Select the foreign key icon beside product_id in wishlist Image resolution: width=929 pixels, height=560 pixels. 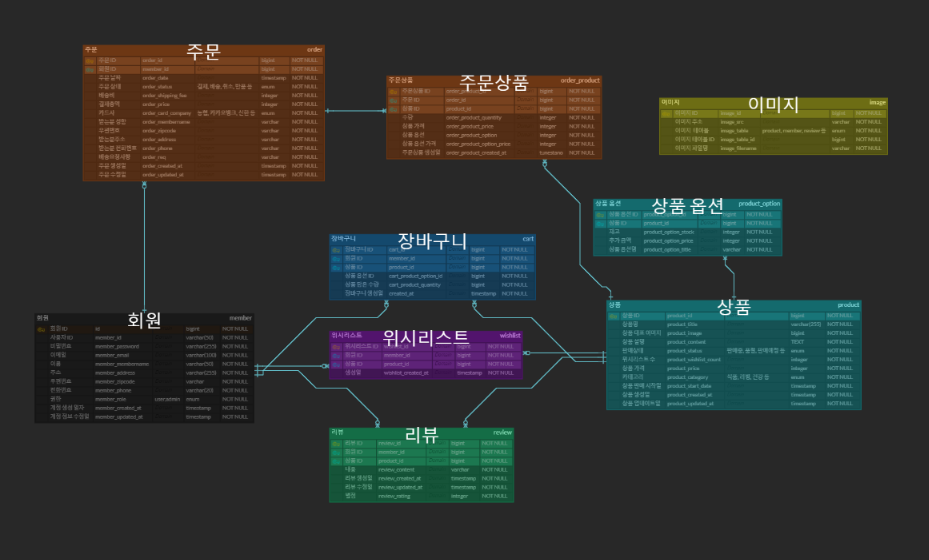click(337, 364)
